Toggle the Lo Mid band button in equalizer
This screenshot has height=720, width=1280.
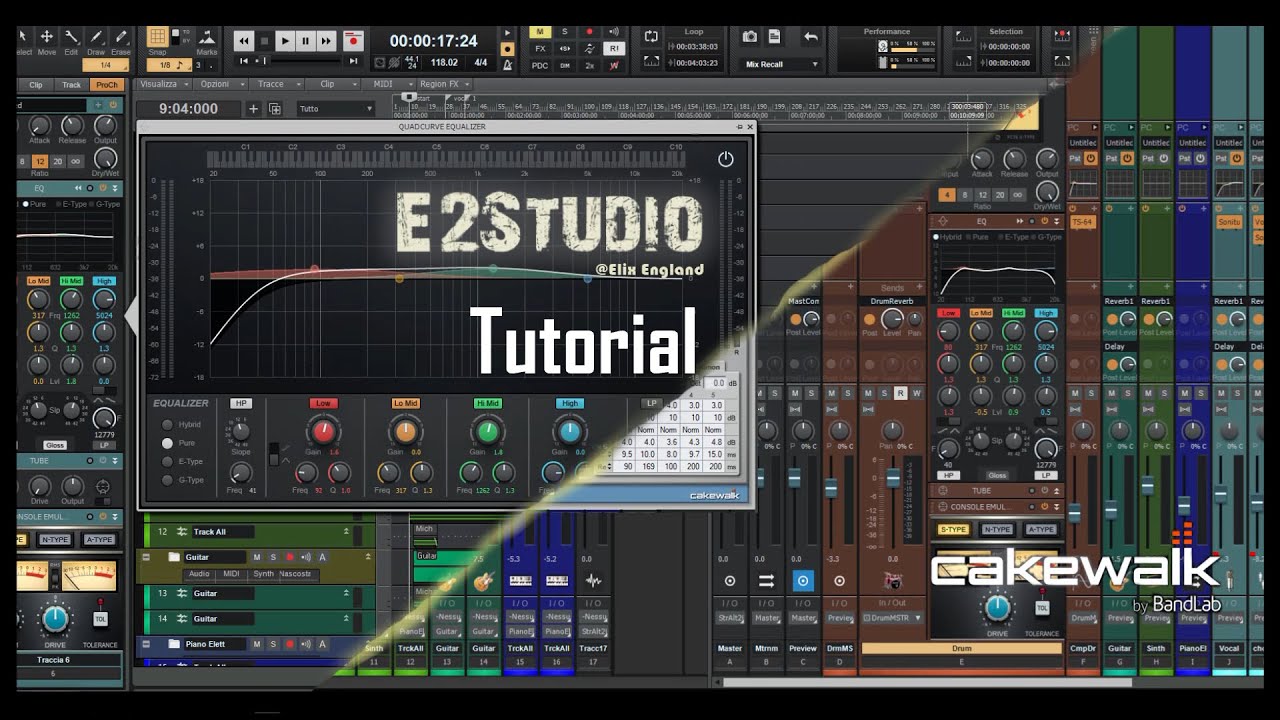tap(405, 403)
